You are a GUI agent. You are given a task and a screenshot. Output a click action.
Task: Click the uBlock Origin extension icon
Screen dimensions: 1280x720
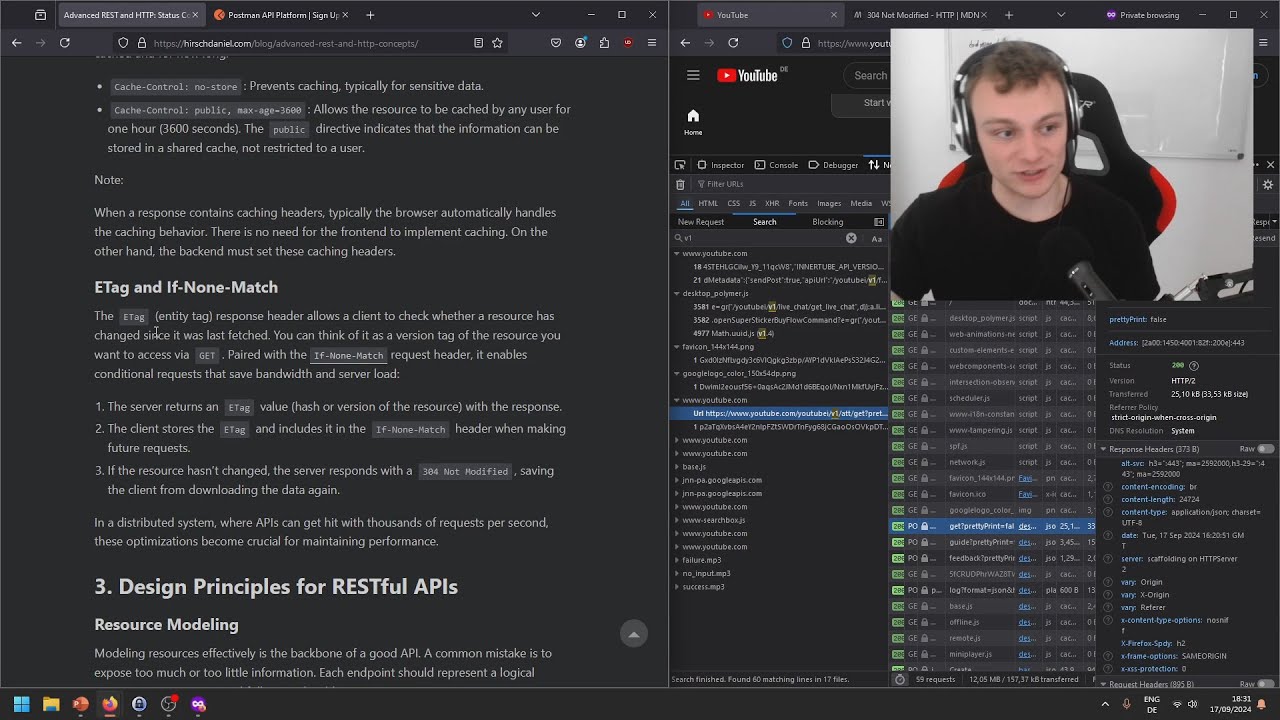pos(628,43)
